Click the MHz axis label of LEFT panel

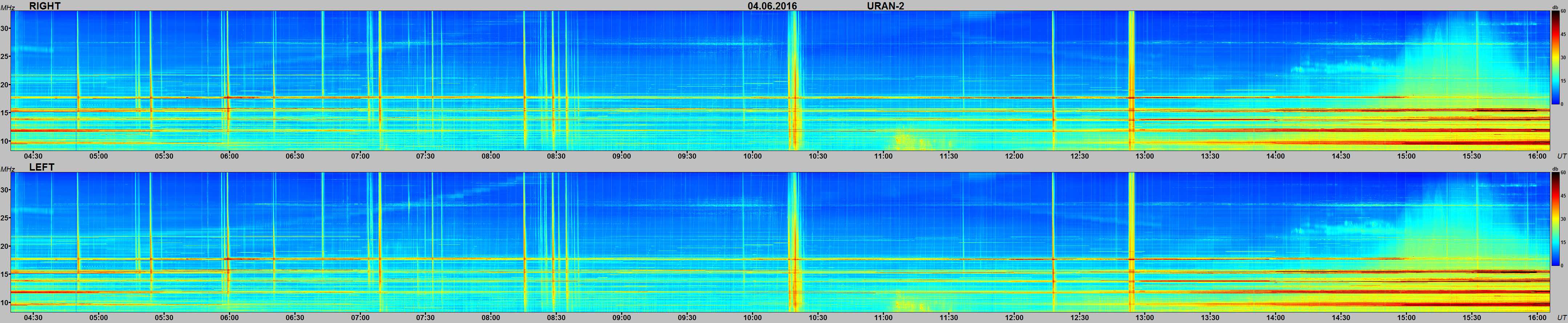(7, 170)
